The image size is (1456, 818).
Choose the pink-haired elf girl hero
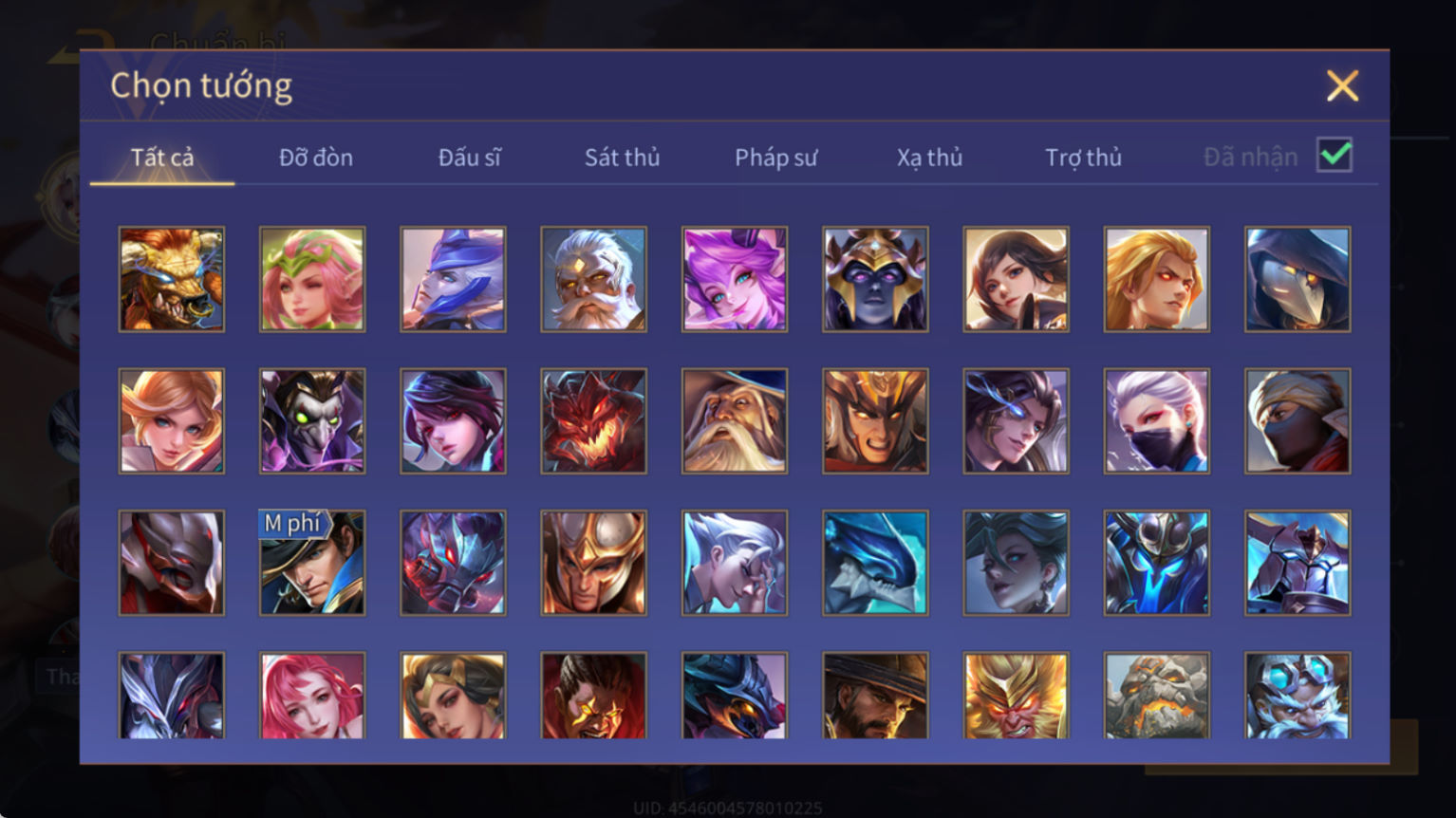(312, 279)
